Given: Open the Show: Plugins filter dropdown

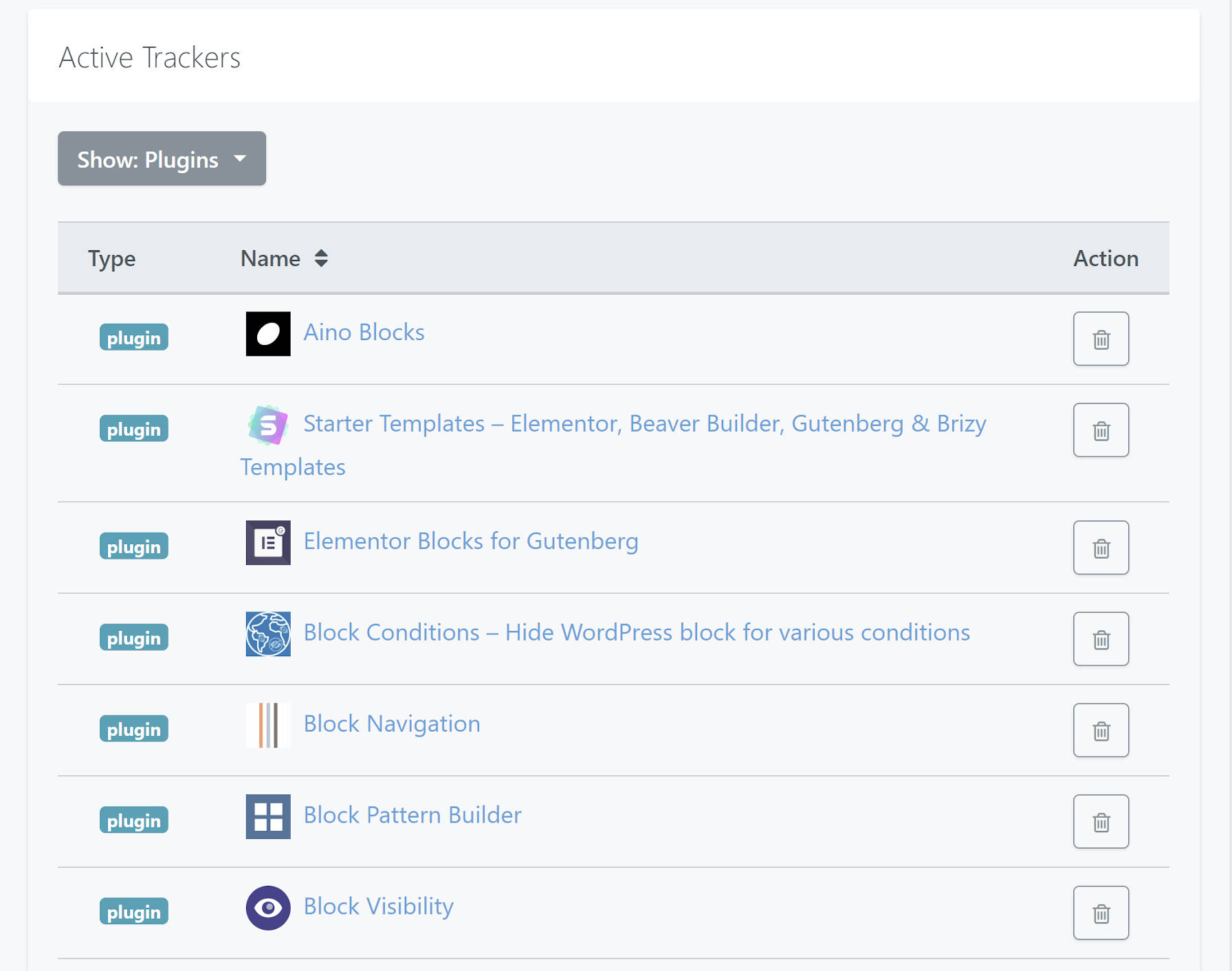Looking at the screenshot, I should click(x=162, y=159).
